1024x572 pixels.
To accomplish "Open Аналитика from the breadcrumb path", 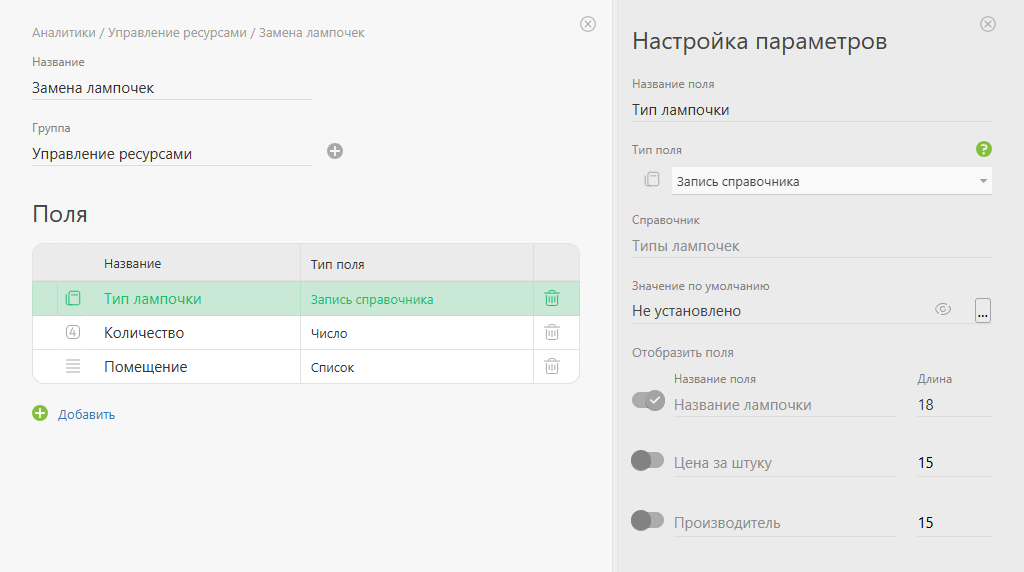I will (64, 33).
